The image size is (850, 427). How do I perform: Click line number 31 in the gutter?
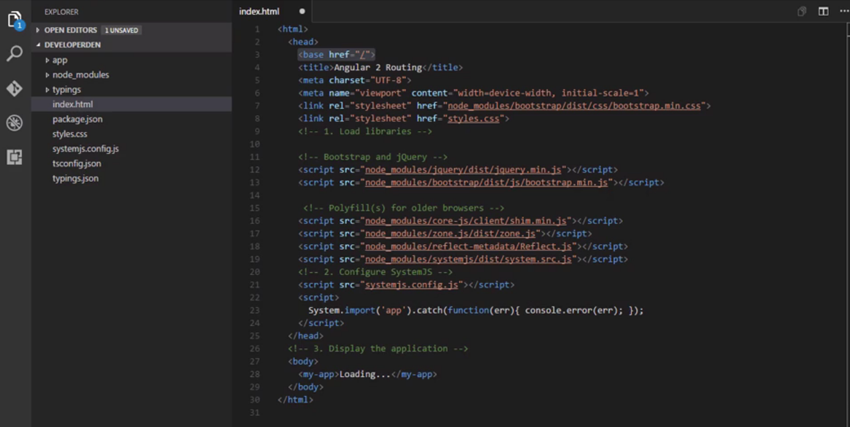(x=254, y=413)
